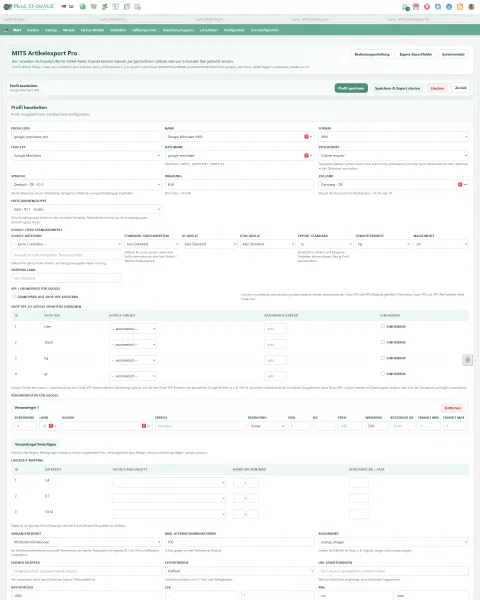Open the Start menu item

pyautogui.click(x=17, y=30)
